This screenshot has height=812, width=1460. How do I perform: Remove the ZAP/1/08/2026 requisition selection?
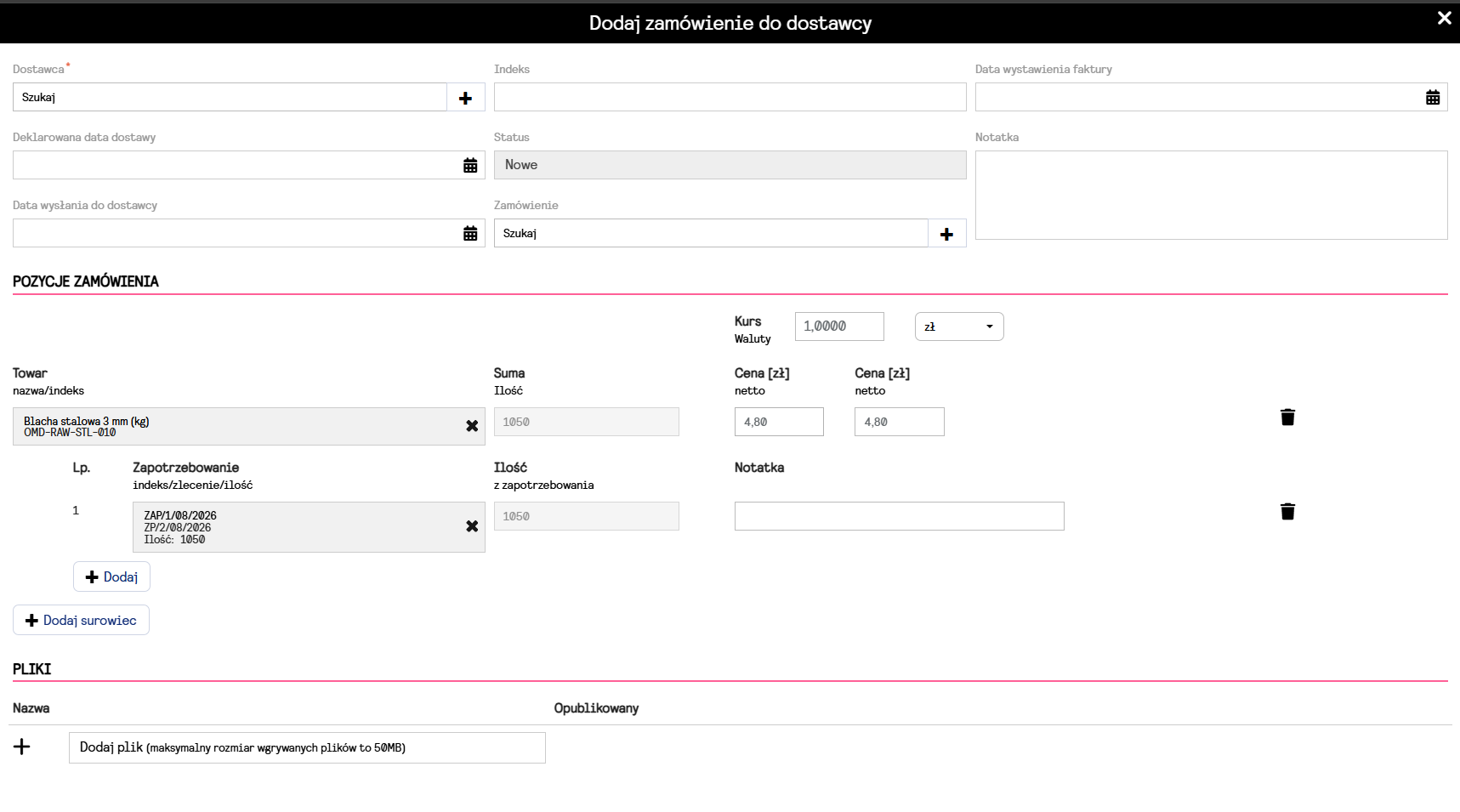point(472,526)
